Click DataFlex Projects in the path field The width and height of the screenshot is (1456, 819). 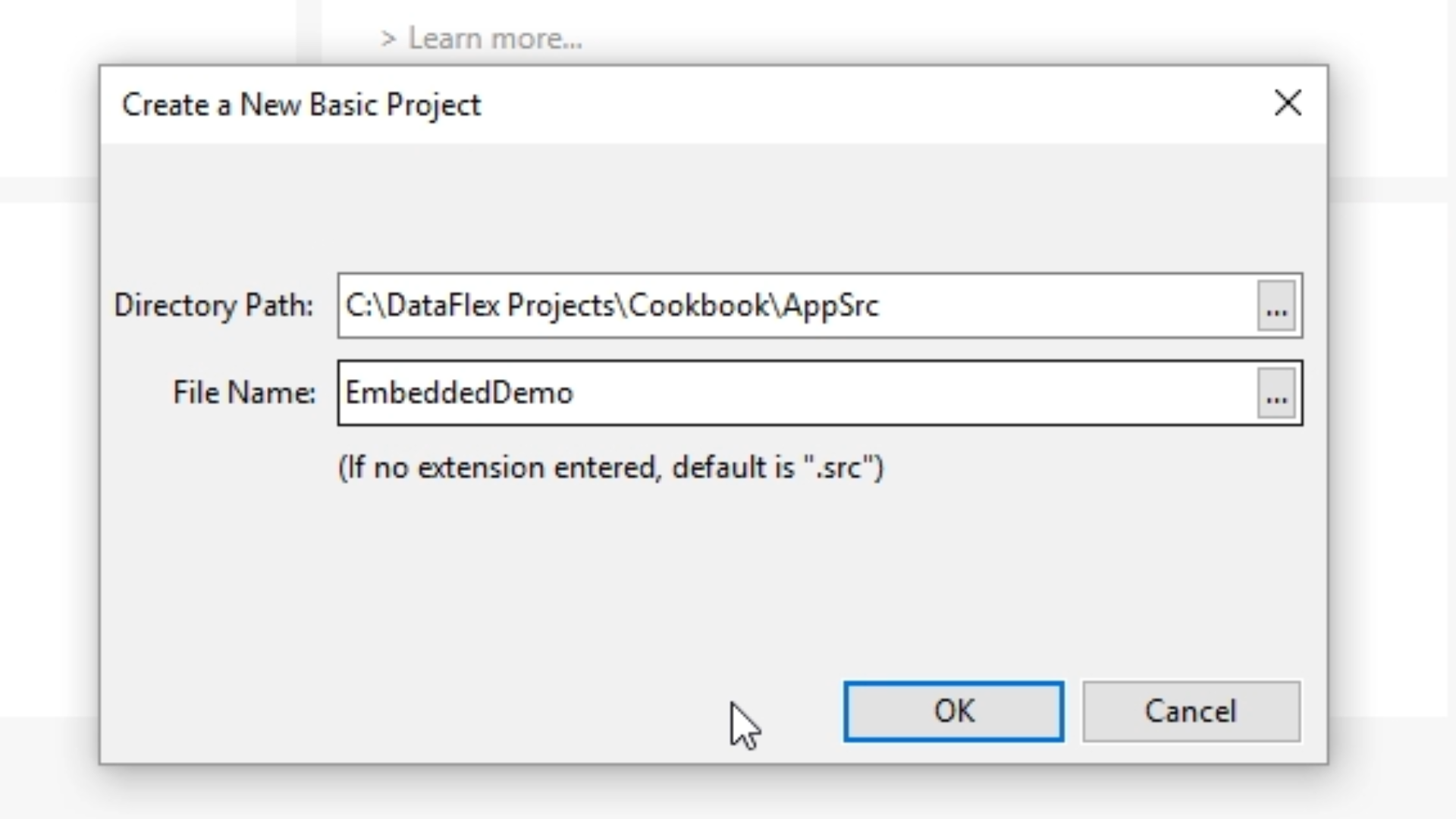pyautogui.click(x=500, y=306)
